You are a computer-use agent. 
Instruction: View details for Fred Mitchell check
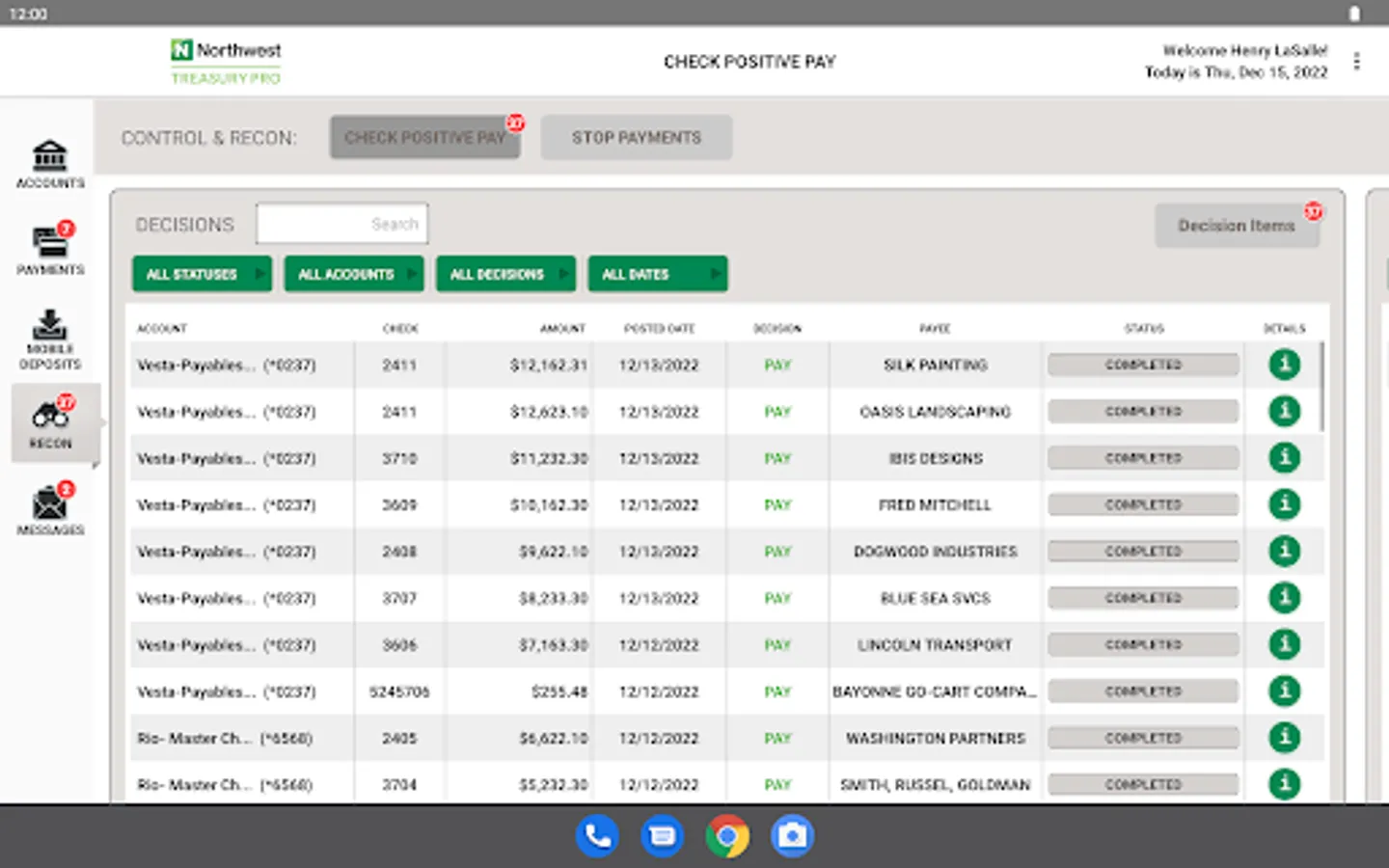click(x=1284, y=504)
